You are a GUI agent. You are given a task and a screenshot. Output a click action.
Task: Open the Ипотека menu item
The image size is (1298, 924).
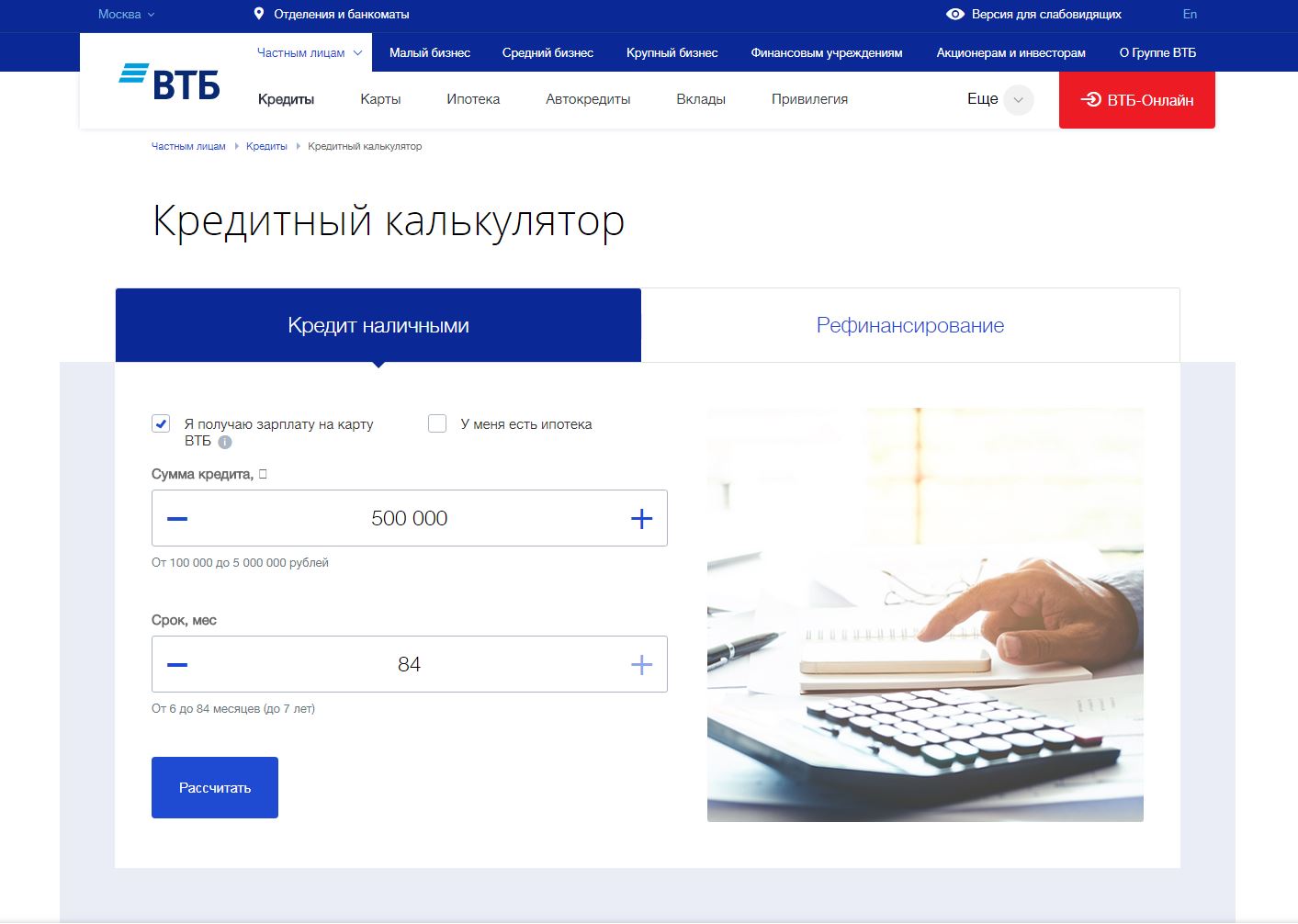(x=473, y=99)
